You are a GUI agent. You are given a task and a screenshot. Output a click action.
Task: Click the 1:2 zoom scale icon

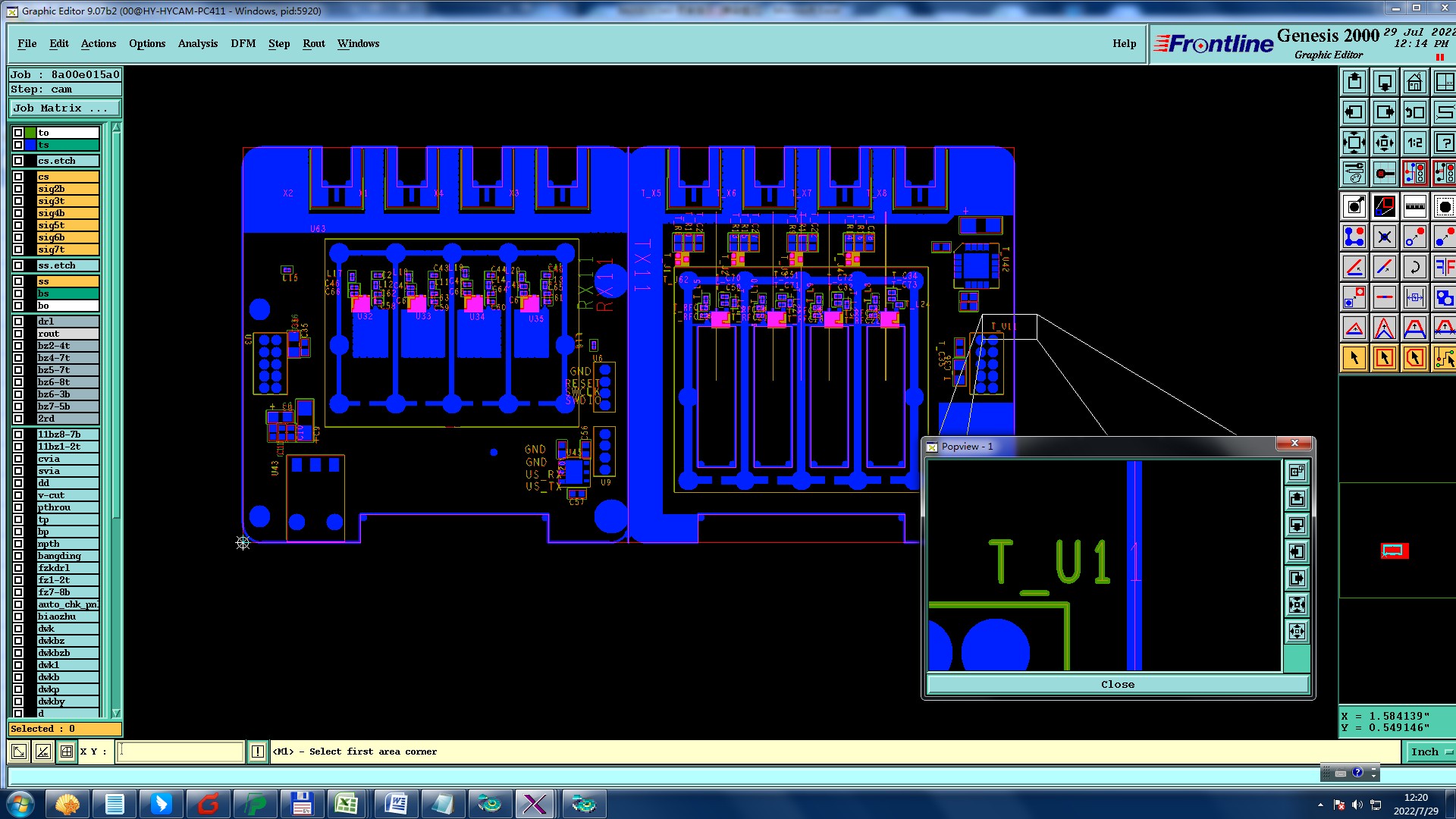pyautogui.click(x=1414, y=143)
